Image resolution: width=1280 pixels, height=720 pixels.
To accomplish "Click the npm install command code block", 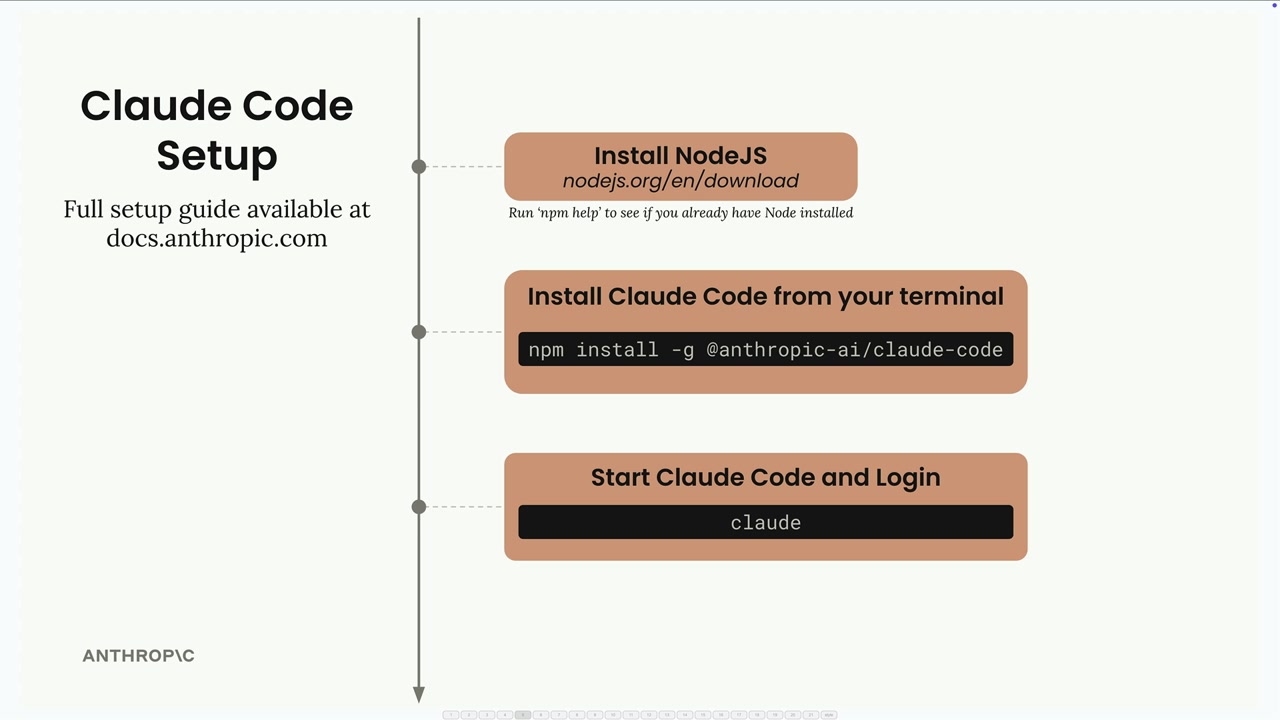I will point(765,350).
